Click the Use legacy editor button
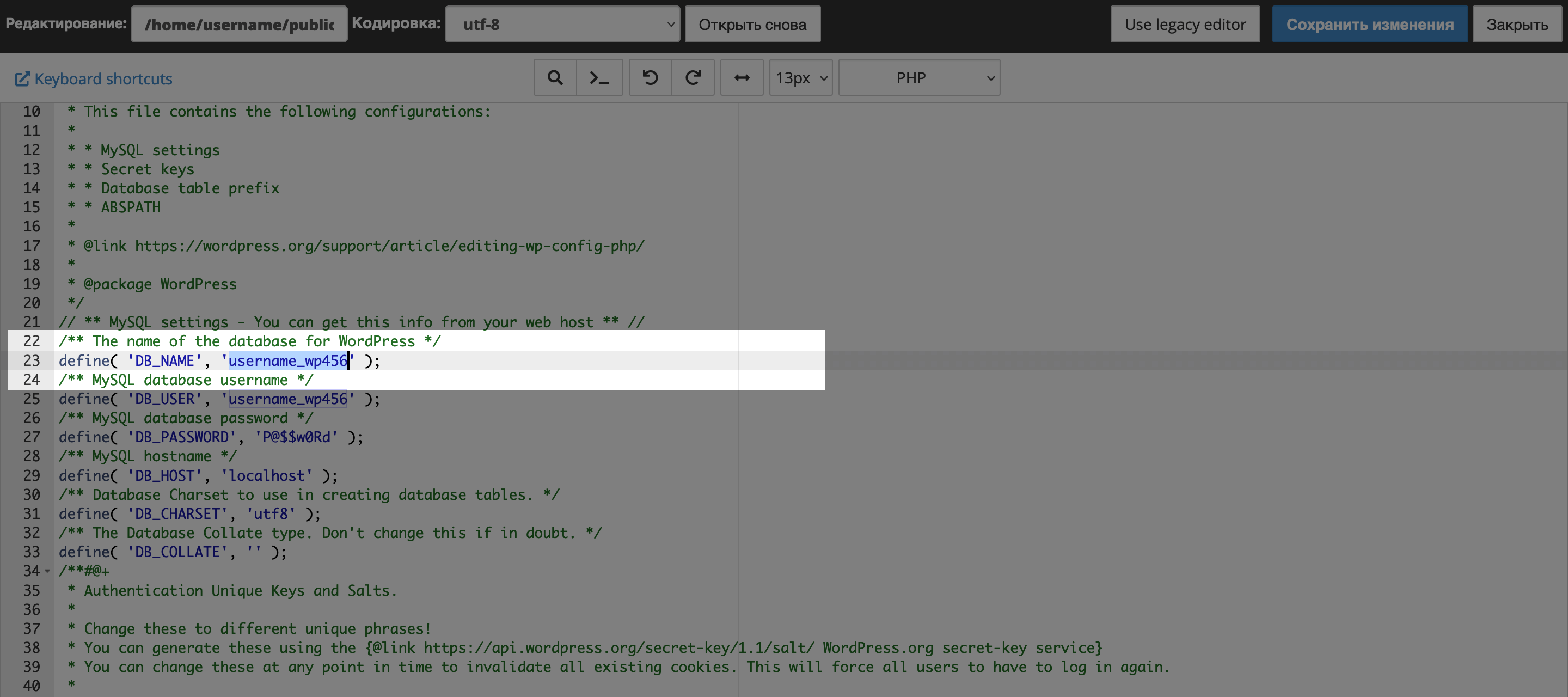The width and height of the screenshot is (1568, 697). (x=1185, y=25)
